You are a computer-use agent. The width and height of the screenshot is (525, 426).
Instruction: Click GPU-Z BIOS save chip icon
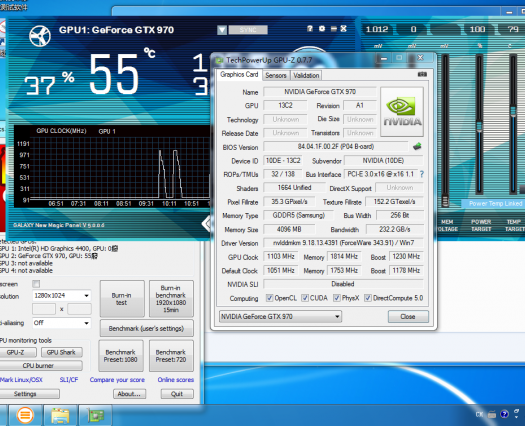(417, 147)
